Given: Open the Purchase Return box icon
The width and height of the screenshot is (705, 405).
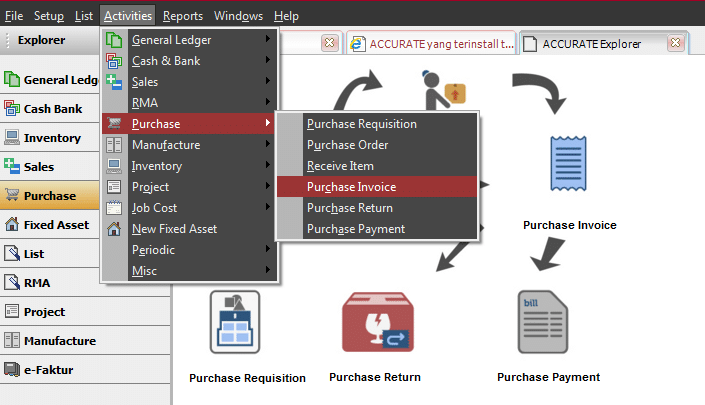Looking at the screenshot, I should [377, 324].
